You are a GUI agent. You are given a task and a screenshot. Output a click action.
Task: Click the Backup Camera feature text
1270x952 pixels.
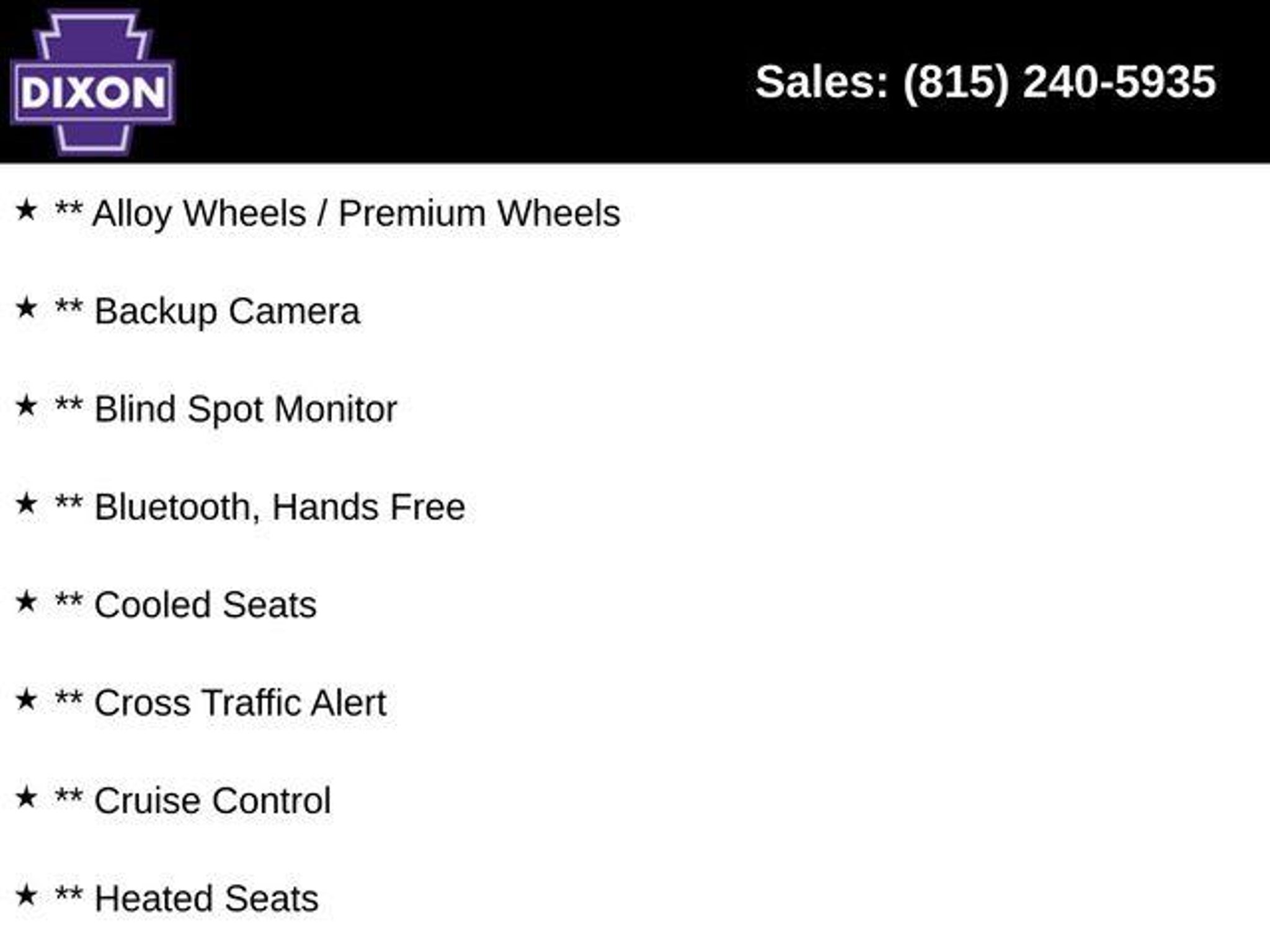[227, 311]
